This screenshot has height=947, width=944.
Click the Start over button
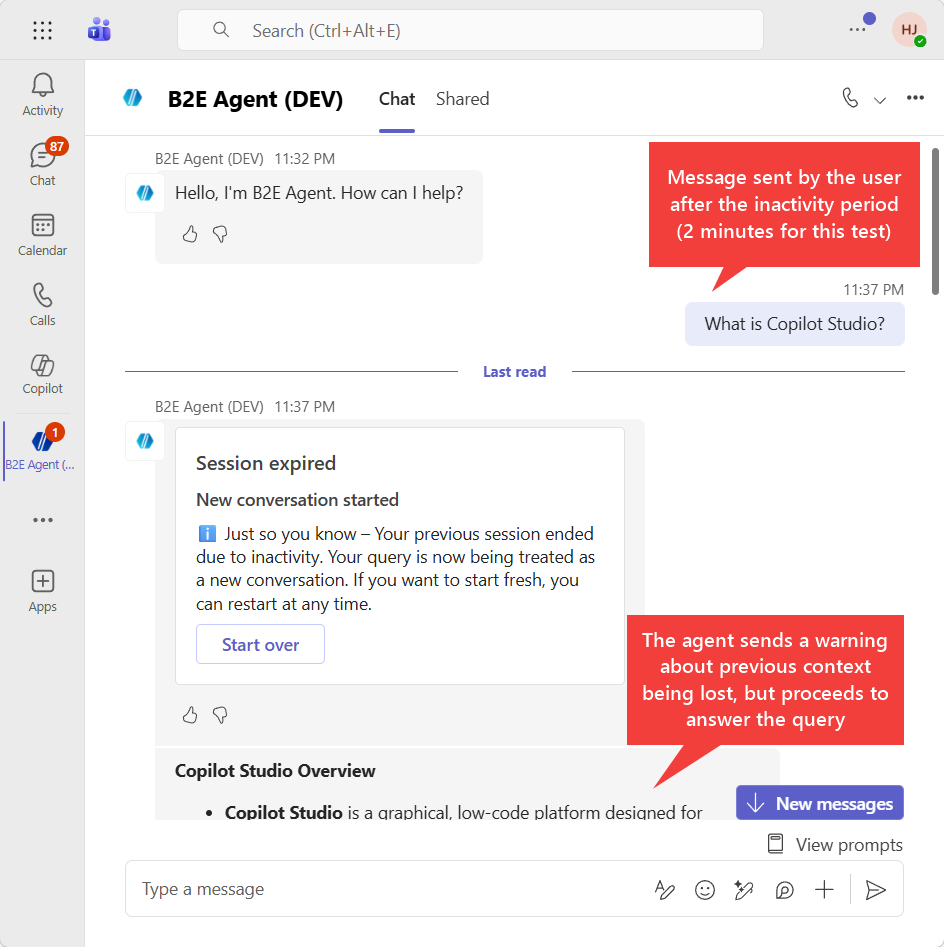click(260, 645)
